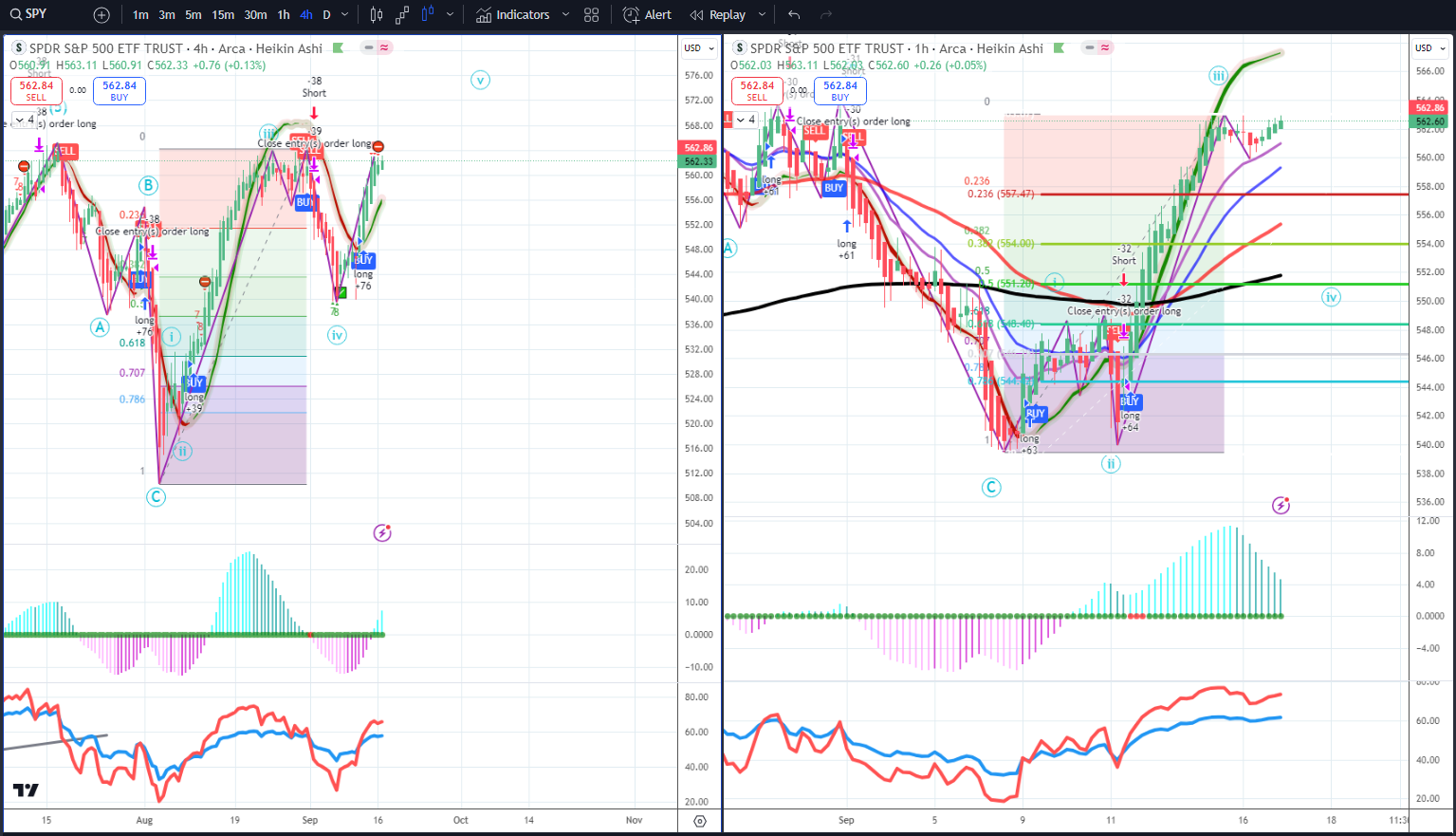Add symbol with plus circle icon
Viewport: 1456px width, 836px height.
point(101,15)
